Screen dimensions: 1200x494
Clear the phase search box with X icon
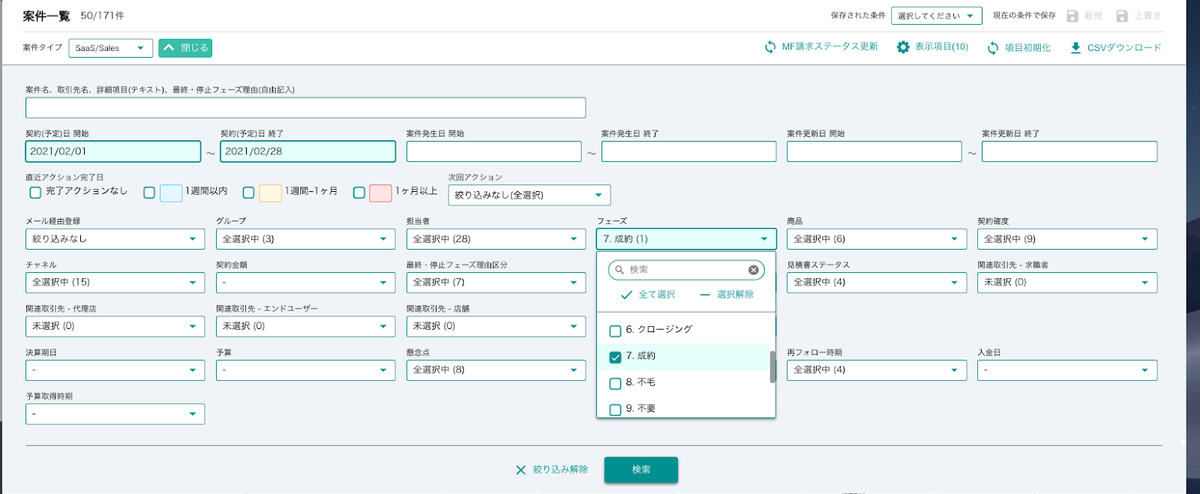click(x=754, y=270)
